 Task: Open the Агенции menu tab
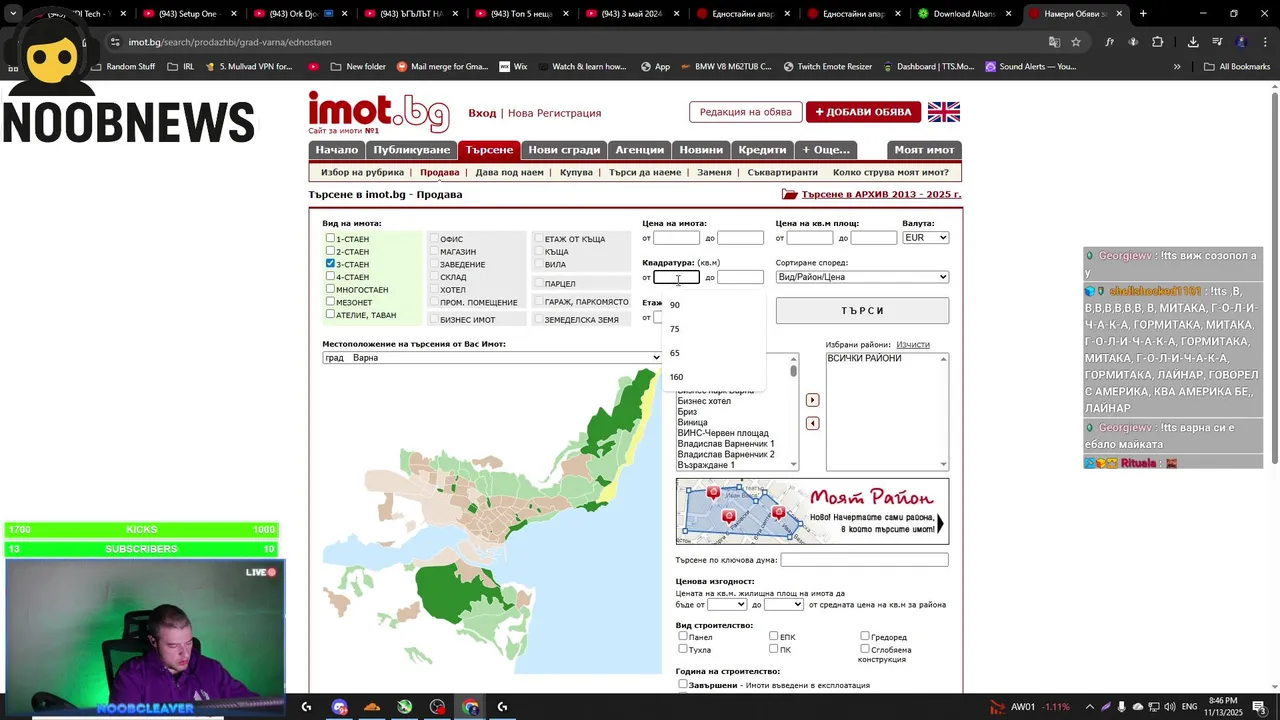tap(639, 150)
